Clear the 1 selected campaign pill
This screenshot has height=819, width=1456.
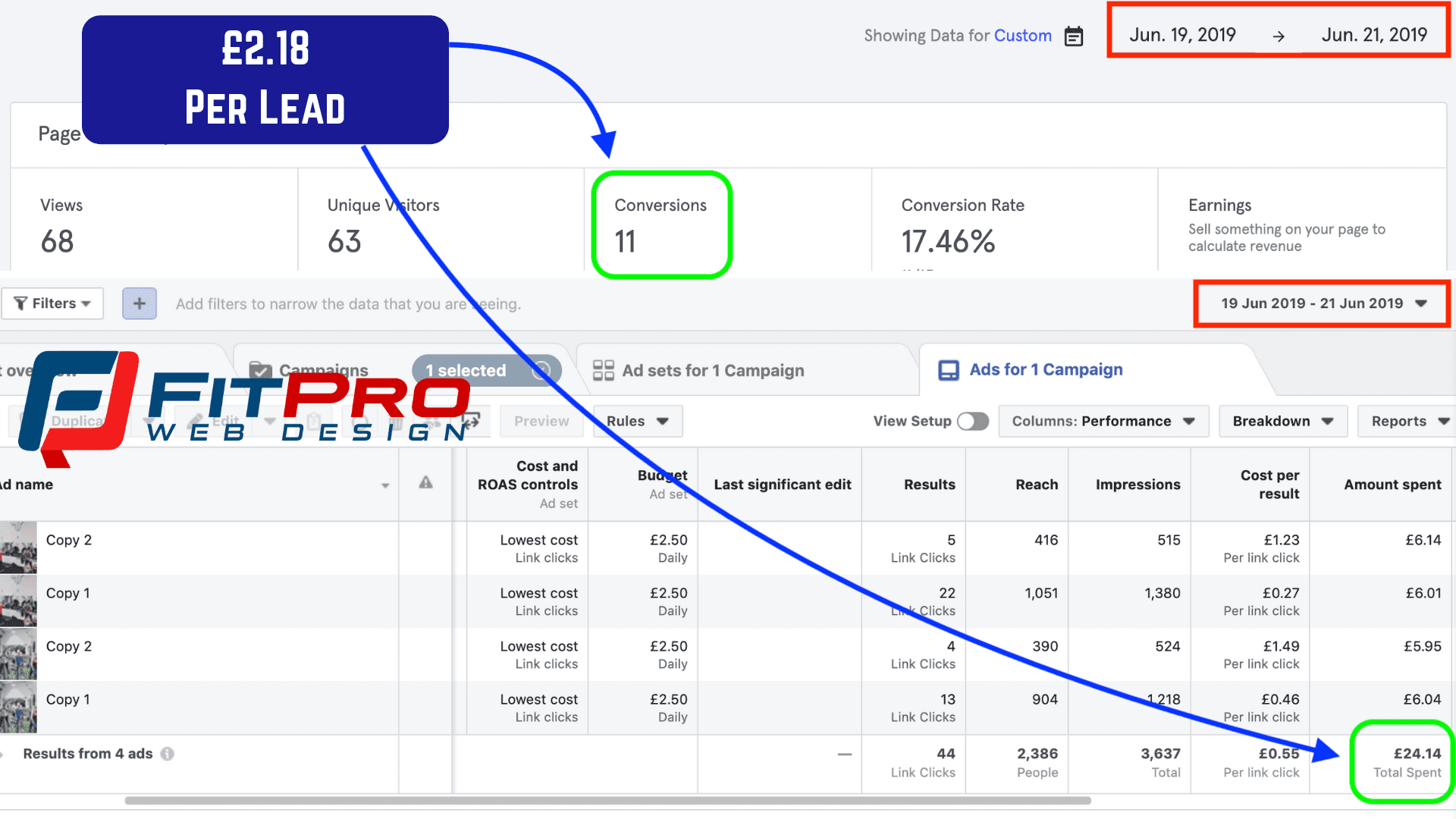tap(541, 370)
